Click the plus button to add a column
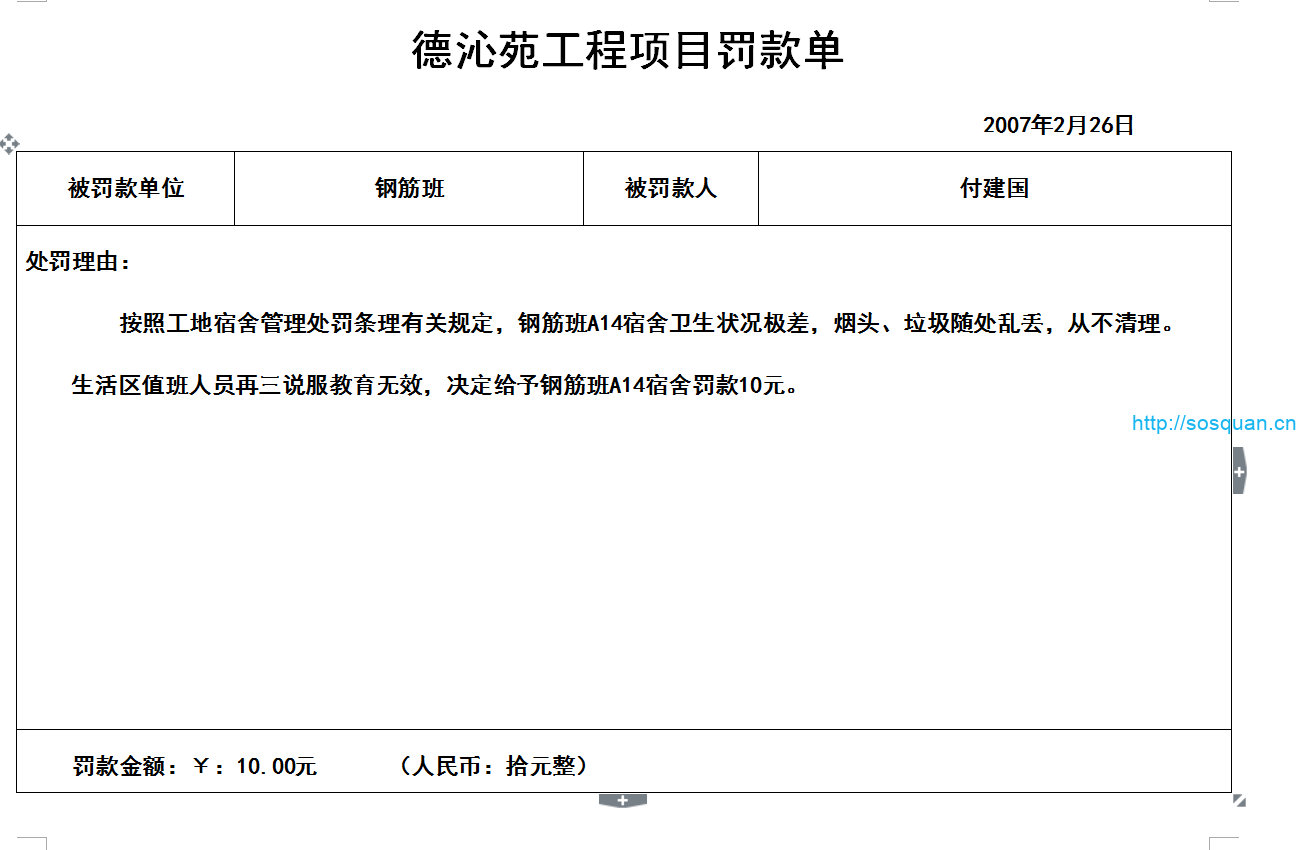This screenshot has width=1305, height=850. click(1239, 471)
